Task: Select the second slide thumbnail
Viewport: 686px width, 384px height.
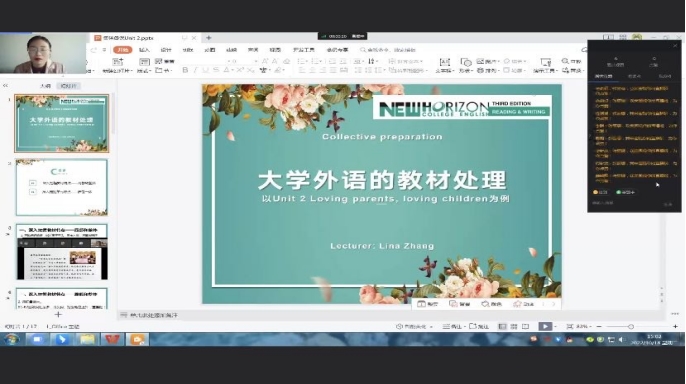Action: pos(62,187)
